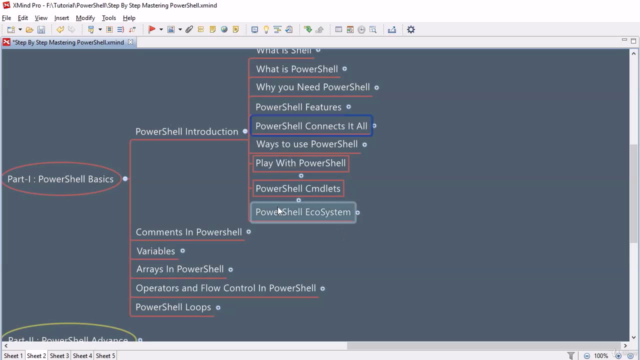Open the View menu

point(41,18)
